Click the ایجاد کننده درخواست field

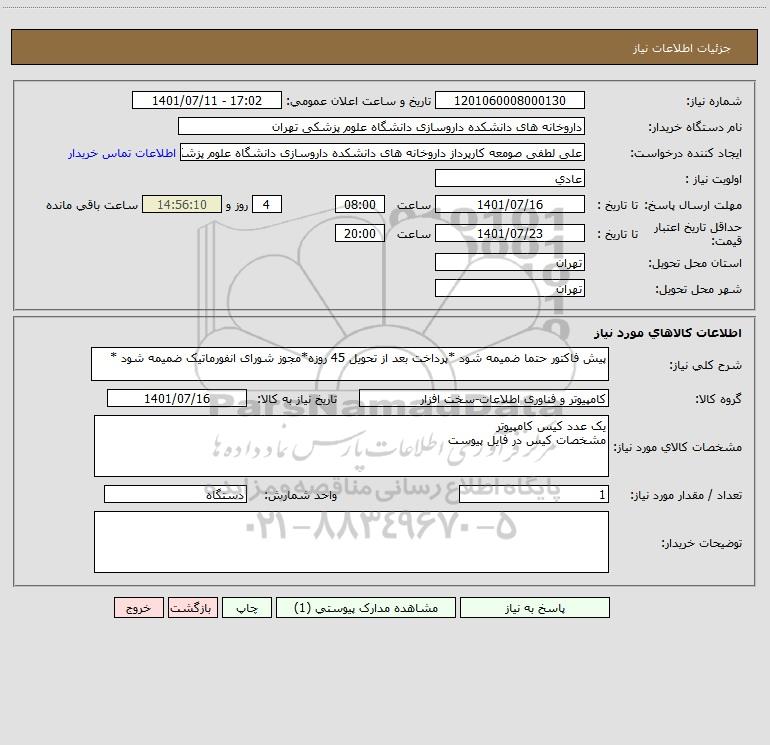[382, 152]
